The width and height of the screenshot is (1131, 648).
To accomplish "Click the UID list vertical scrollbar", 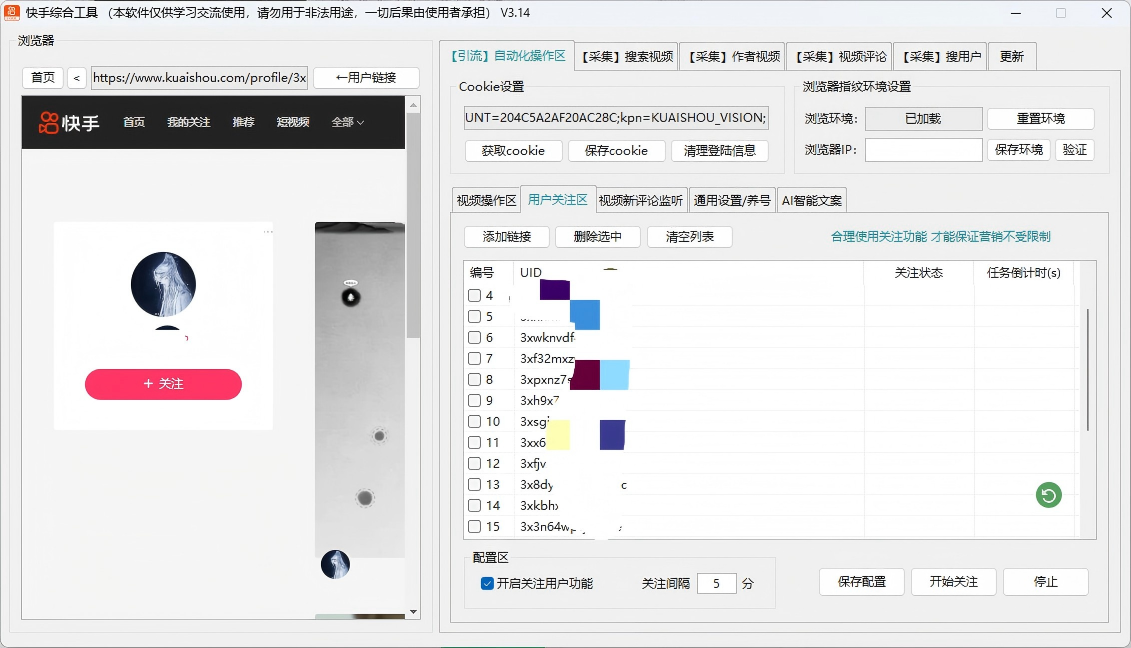I will click(1088, 369).
